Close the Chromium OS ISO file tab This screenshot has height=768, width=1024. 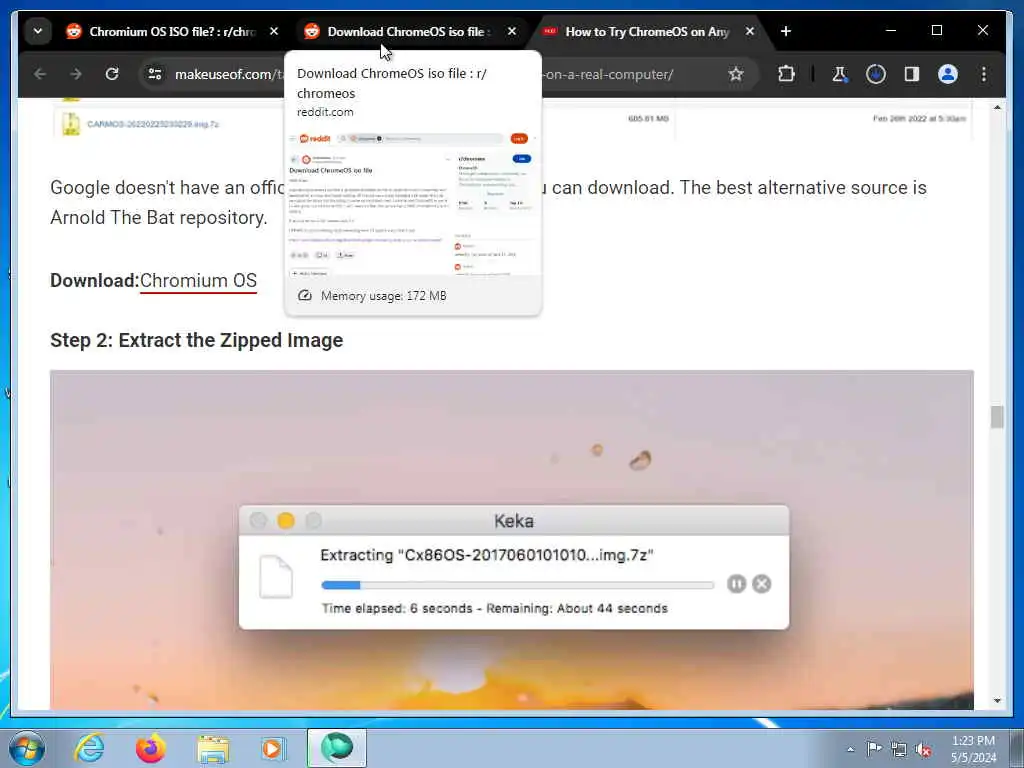click(274, 31)
